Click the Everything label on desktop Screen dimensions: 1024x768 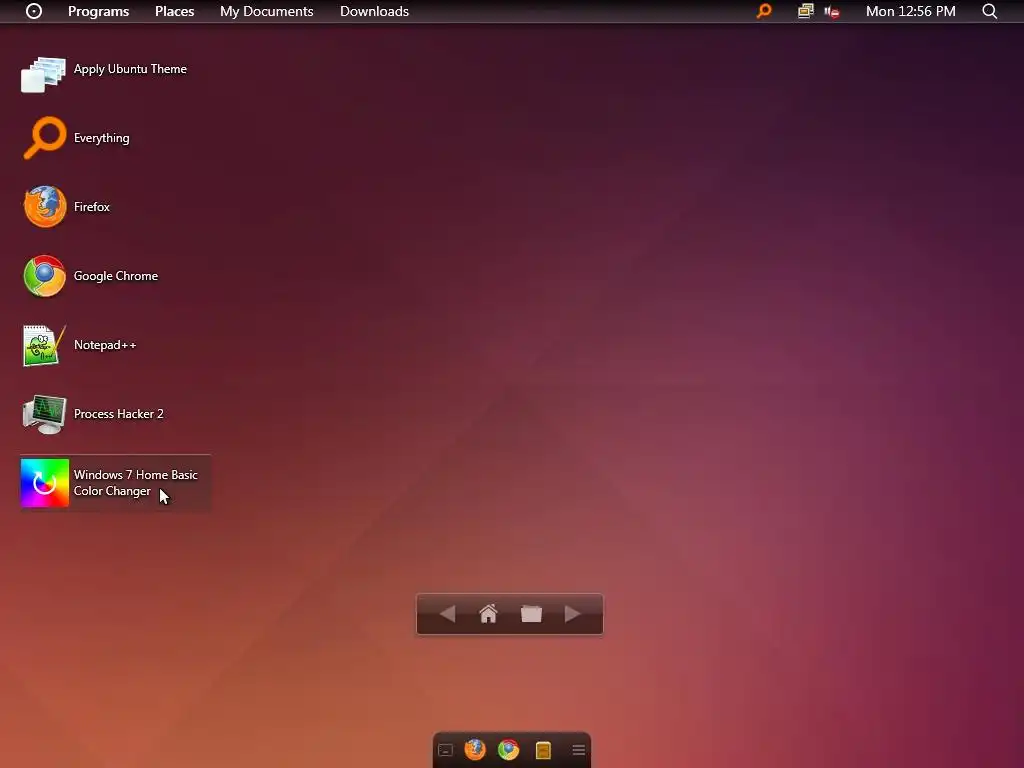point(101,138)
